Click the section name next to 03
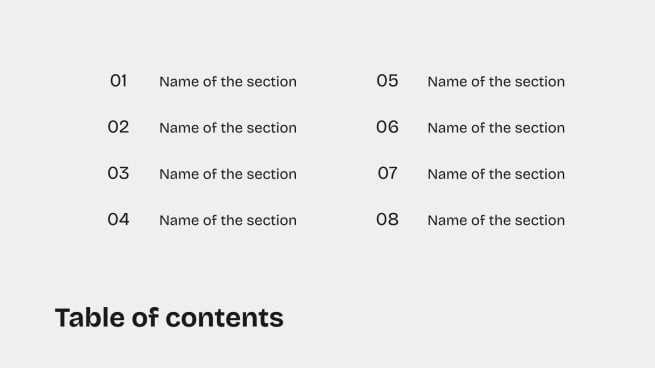 228,174
